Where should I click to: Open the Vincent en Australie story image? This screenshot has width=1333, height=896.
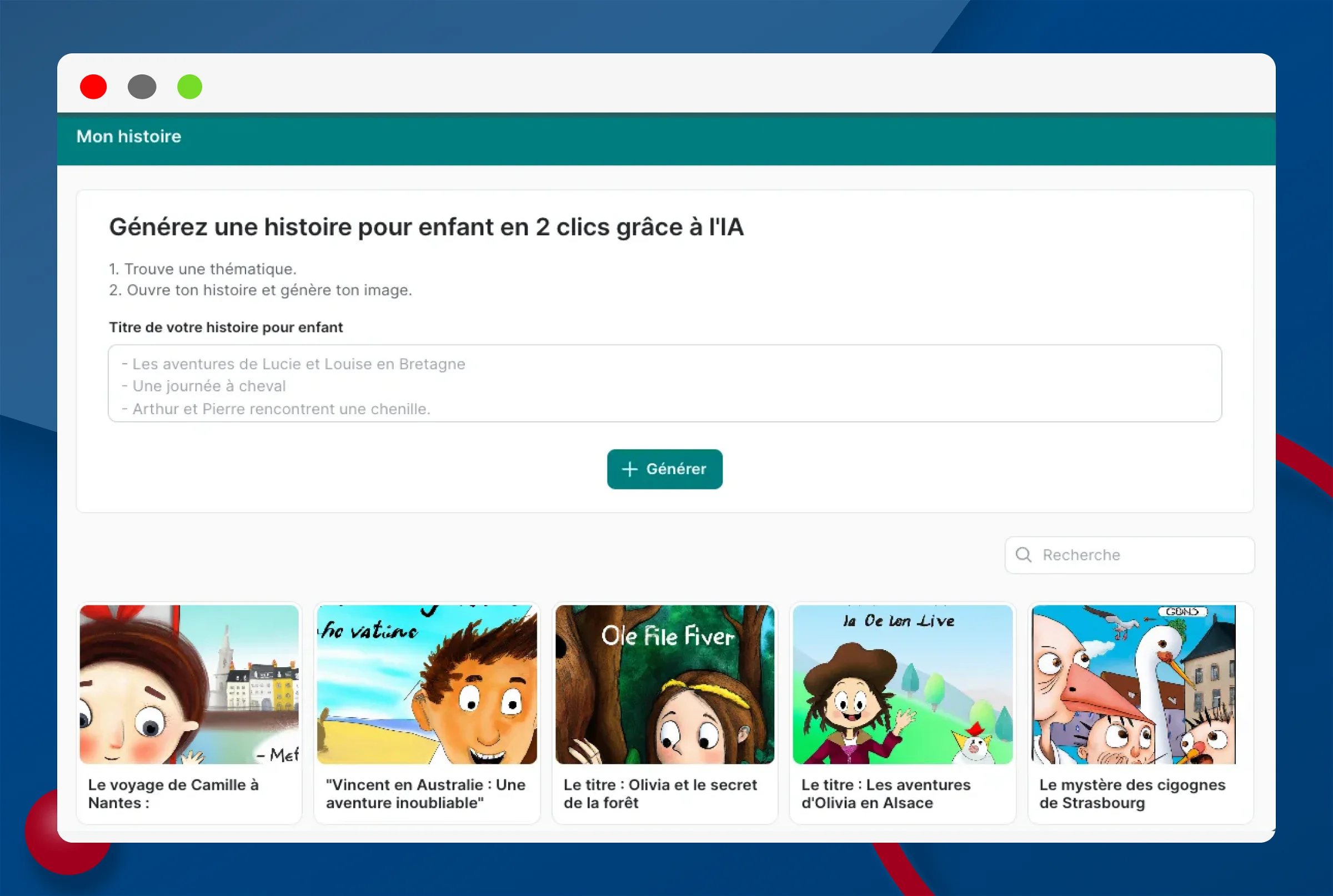pyautogui.click(x=427, y=684)
